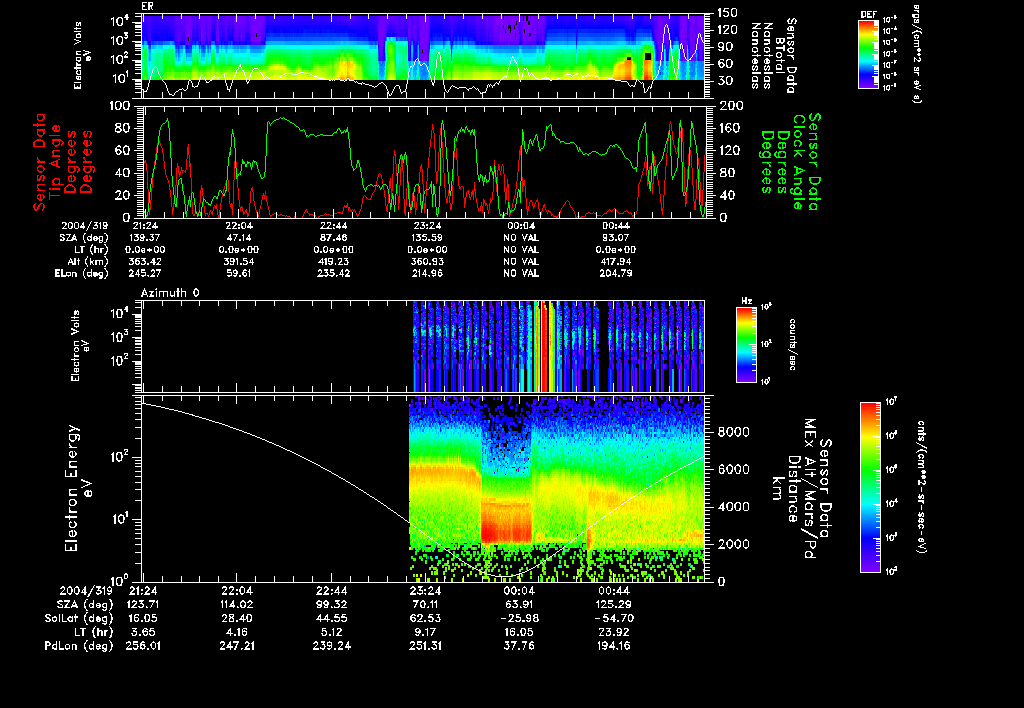This screenshot has width=1024, height=708.
Task: Click the PdLon value 251.31
Action: click(x=425, y=645)
